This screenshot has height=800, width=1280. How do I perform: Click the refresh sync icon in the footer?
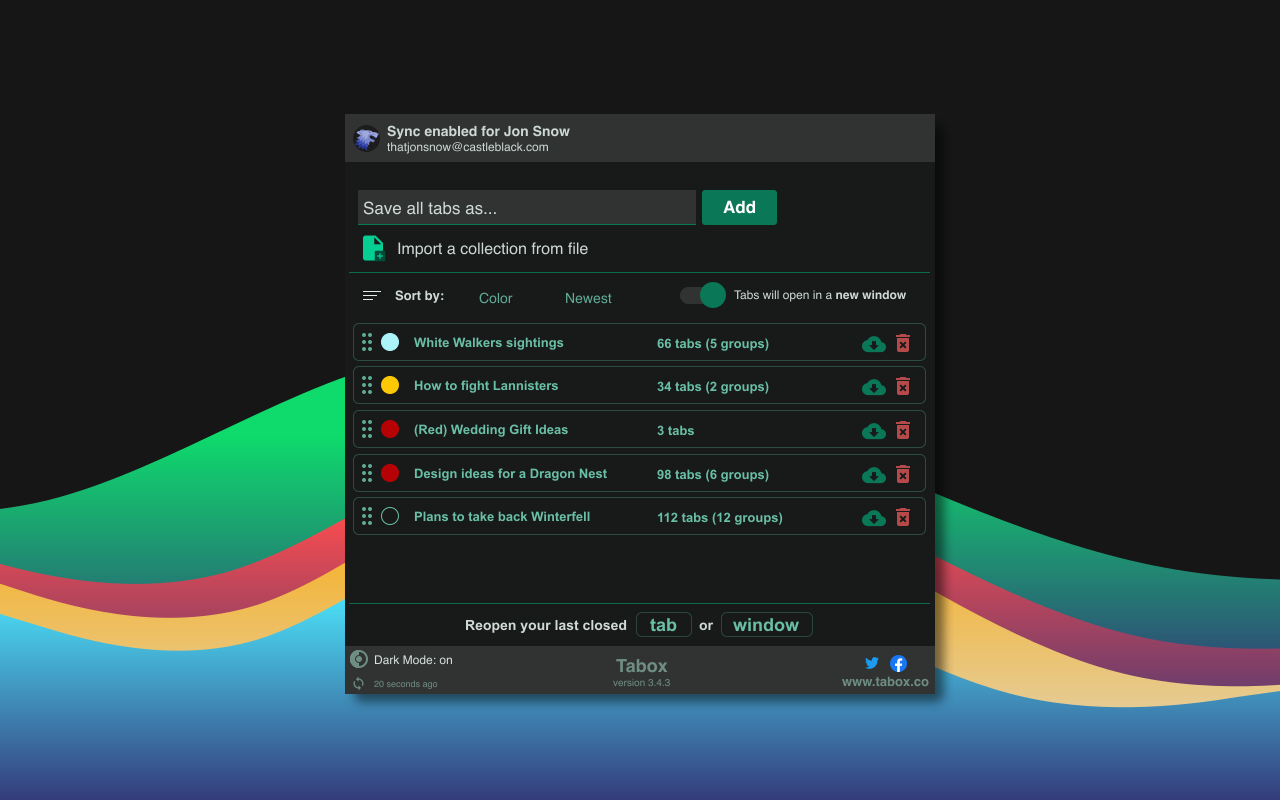[x=358, y=683]
